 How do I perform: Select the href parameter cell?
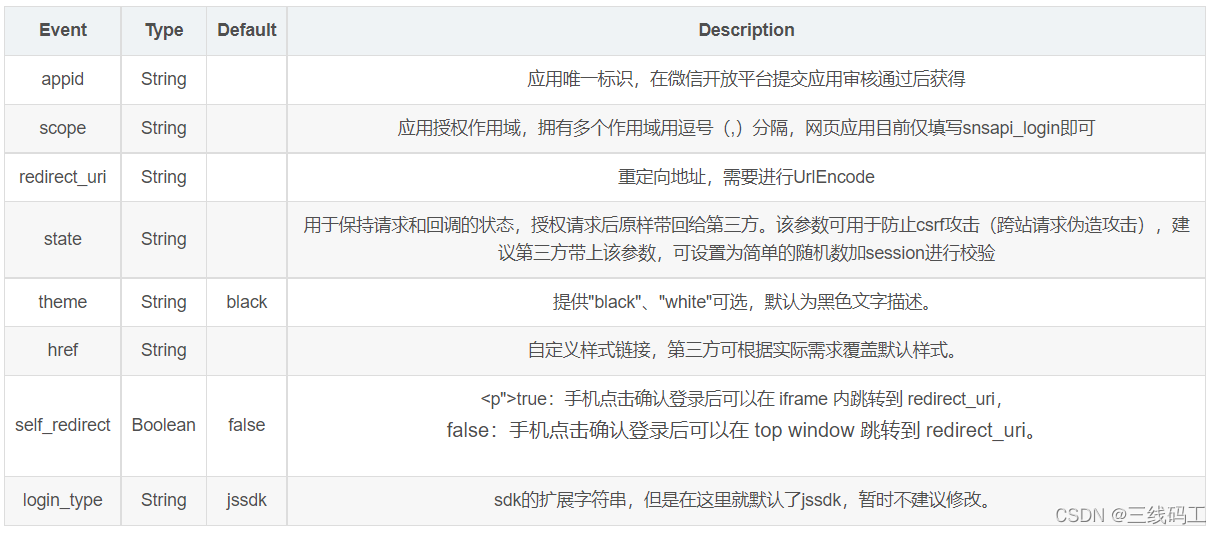(63, 350)
